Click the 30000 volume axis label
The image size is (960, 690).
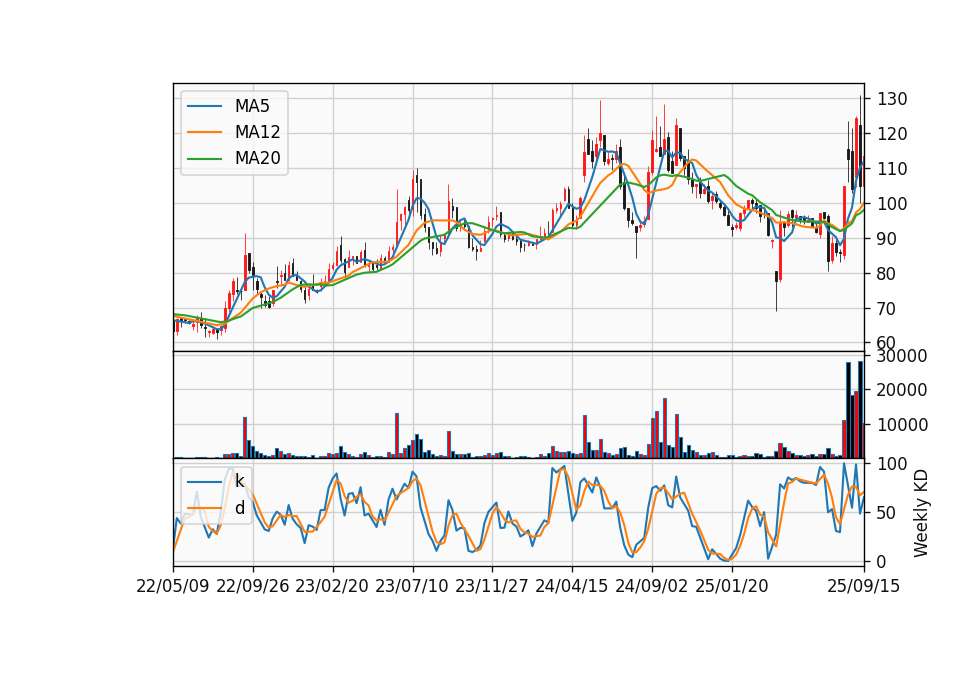pyautogui.click(x=902, y=356)
